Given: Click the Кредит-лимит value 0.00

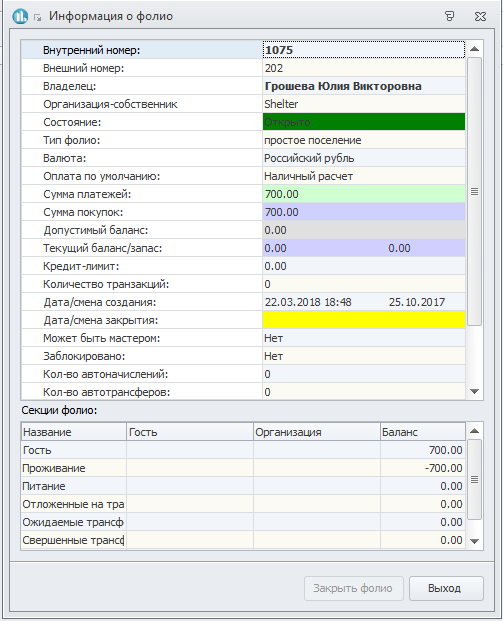Looking at the screenshot, I should (276, 266).
